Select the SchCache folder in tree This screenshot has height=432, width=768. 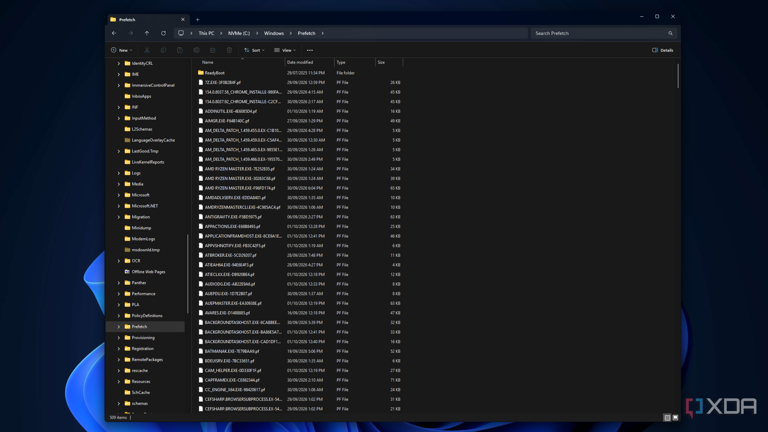(141, 392)
